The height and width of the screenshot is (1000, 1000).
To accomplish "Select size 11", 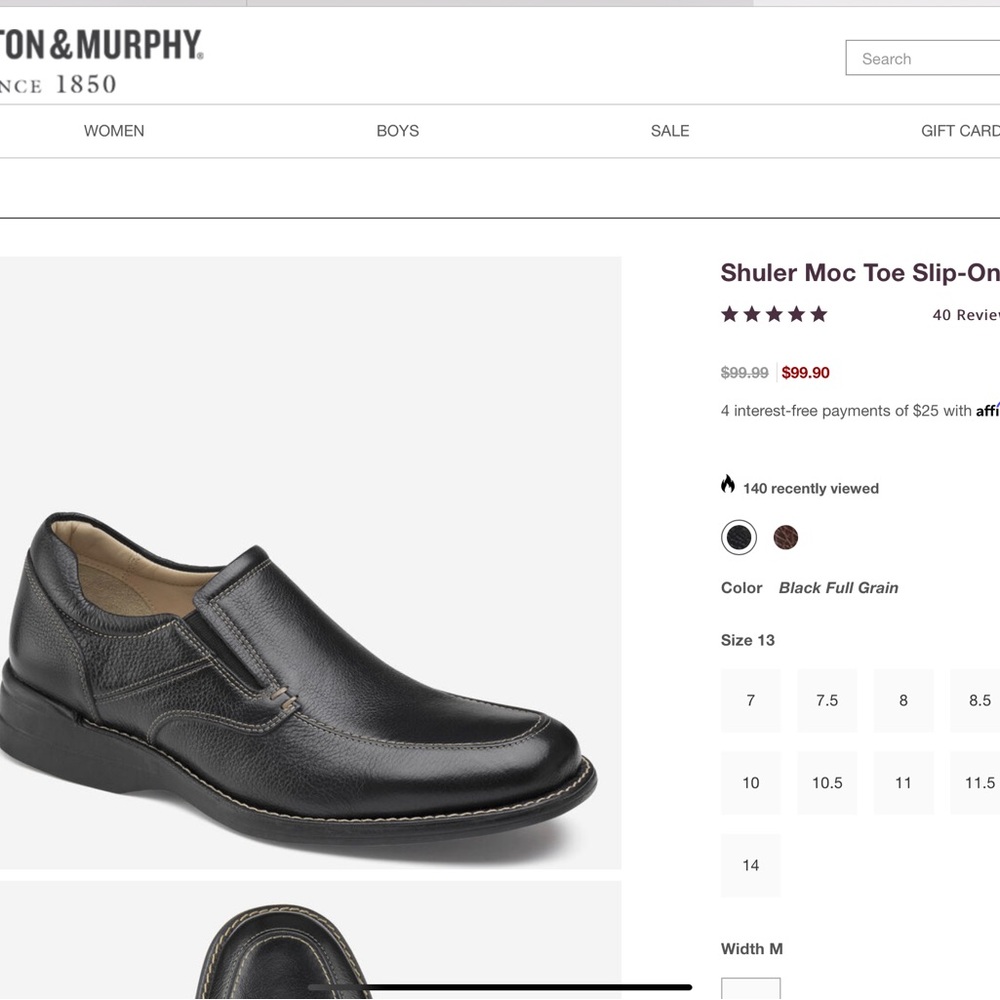I will [x=903, y=783].
